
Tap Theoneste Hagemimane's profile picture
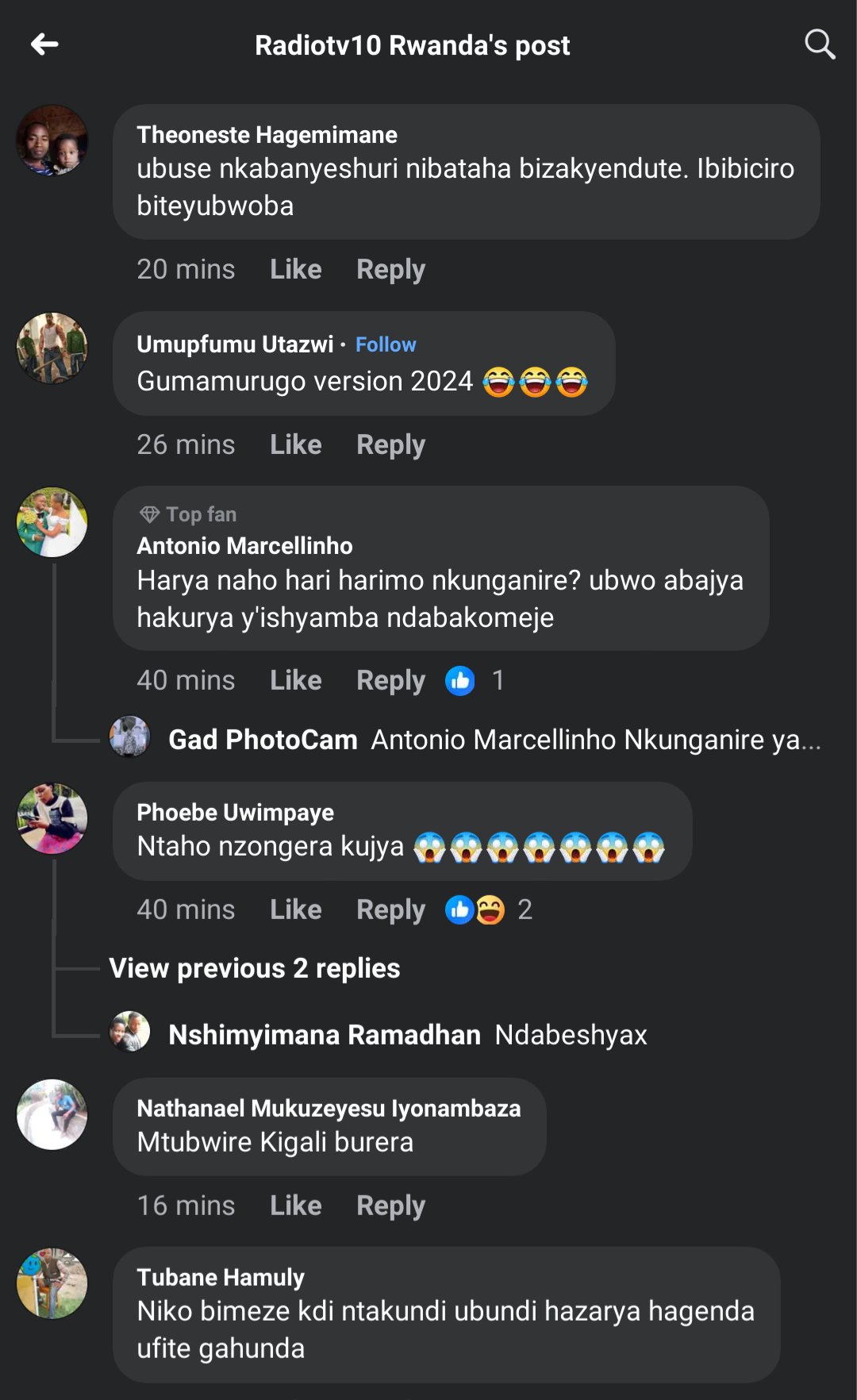click(52, 140)
